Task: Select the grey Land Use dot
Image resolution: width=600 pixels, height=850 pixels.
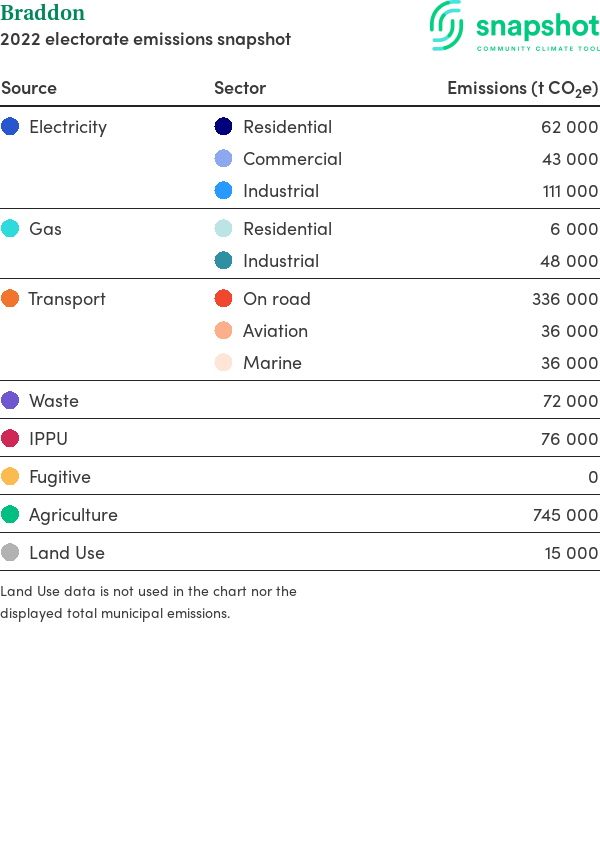Action: click(x=10, y=552)
